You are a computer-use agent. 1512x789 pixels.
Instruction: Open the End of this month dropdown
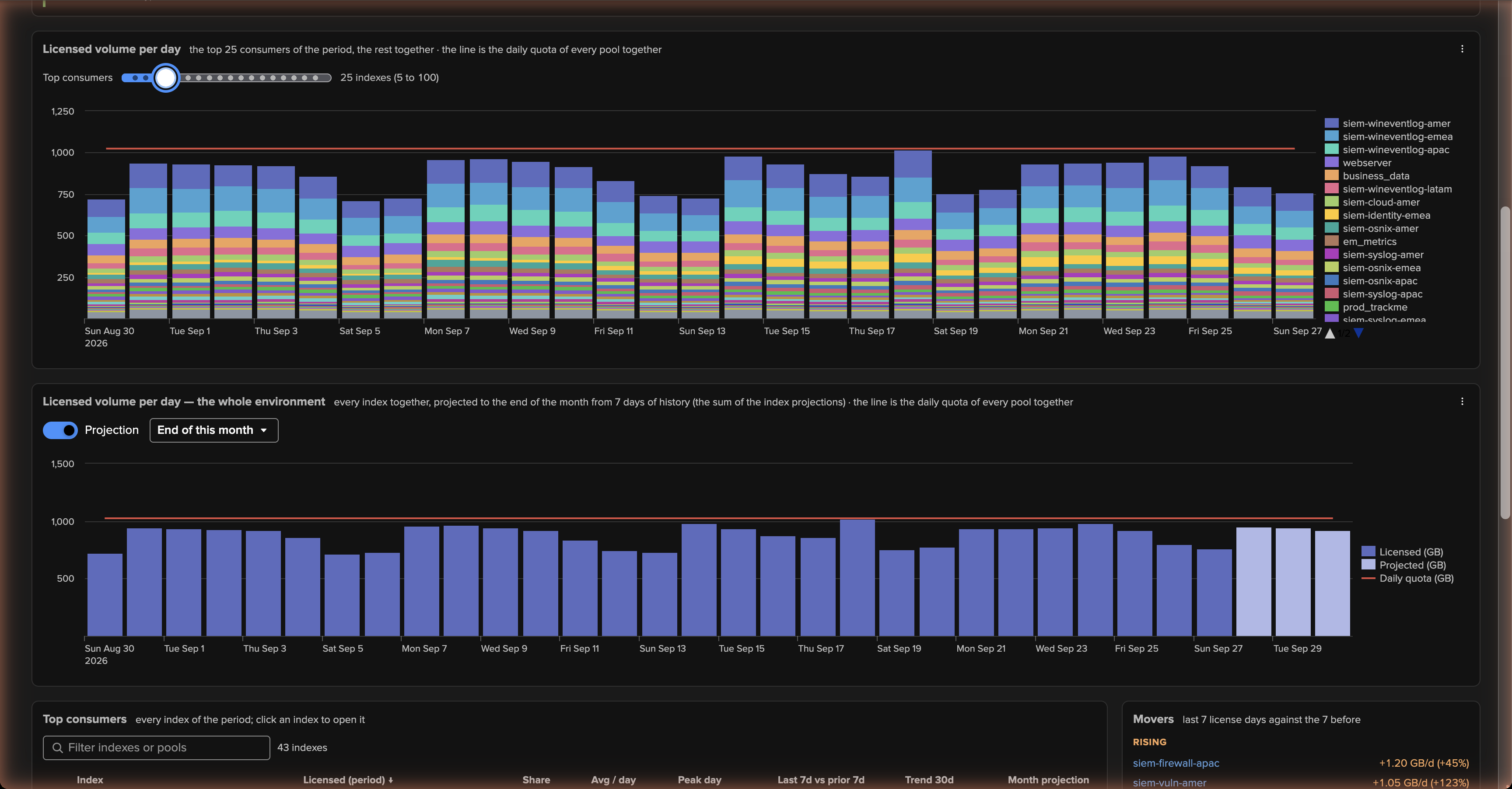click(x=213, y=430)
